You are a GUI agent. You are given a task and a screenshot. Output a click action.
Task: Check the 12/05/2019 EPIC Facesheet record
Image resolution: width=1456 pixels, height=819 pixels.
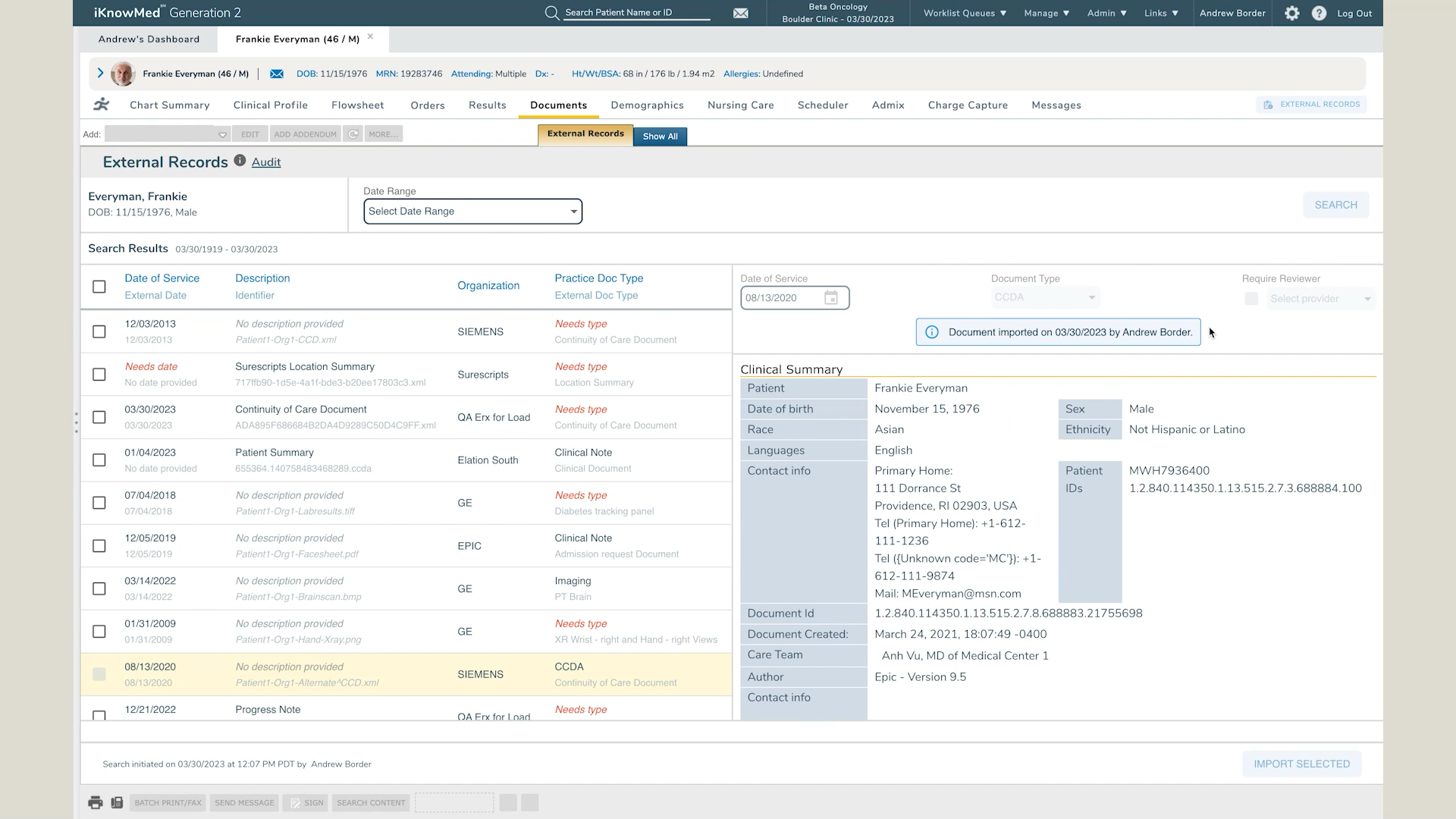99,546
